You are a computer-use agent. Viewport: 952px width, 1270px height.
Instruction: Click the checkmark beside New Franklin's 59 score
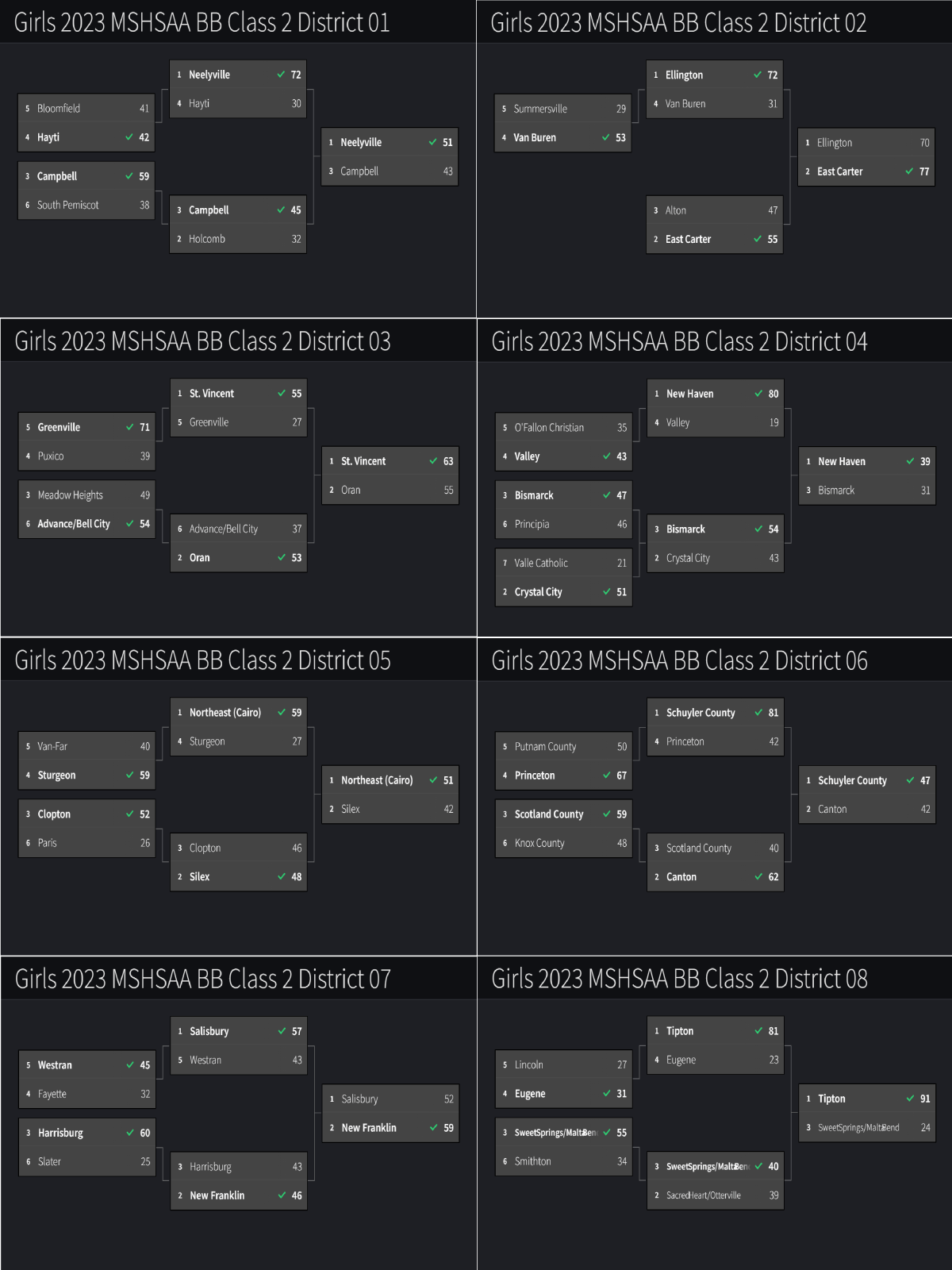tap(434, 1128)
